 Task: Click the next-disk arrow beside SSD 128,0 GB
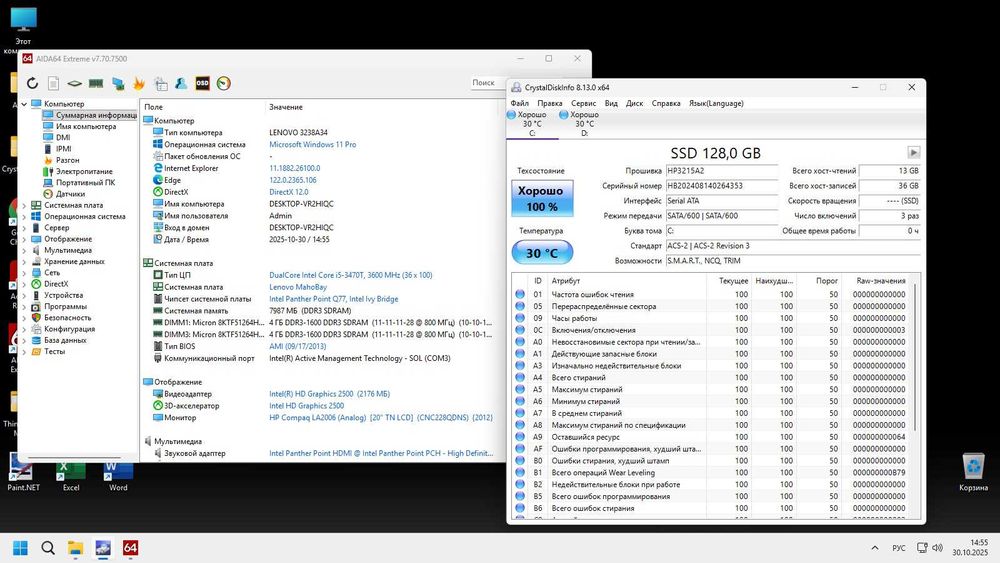(x=913, y=152)
